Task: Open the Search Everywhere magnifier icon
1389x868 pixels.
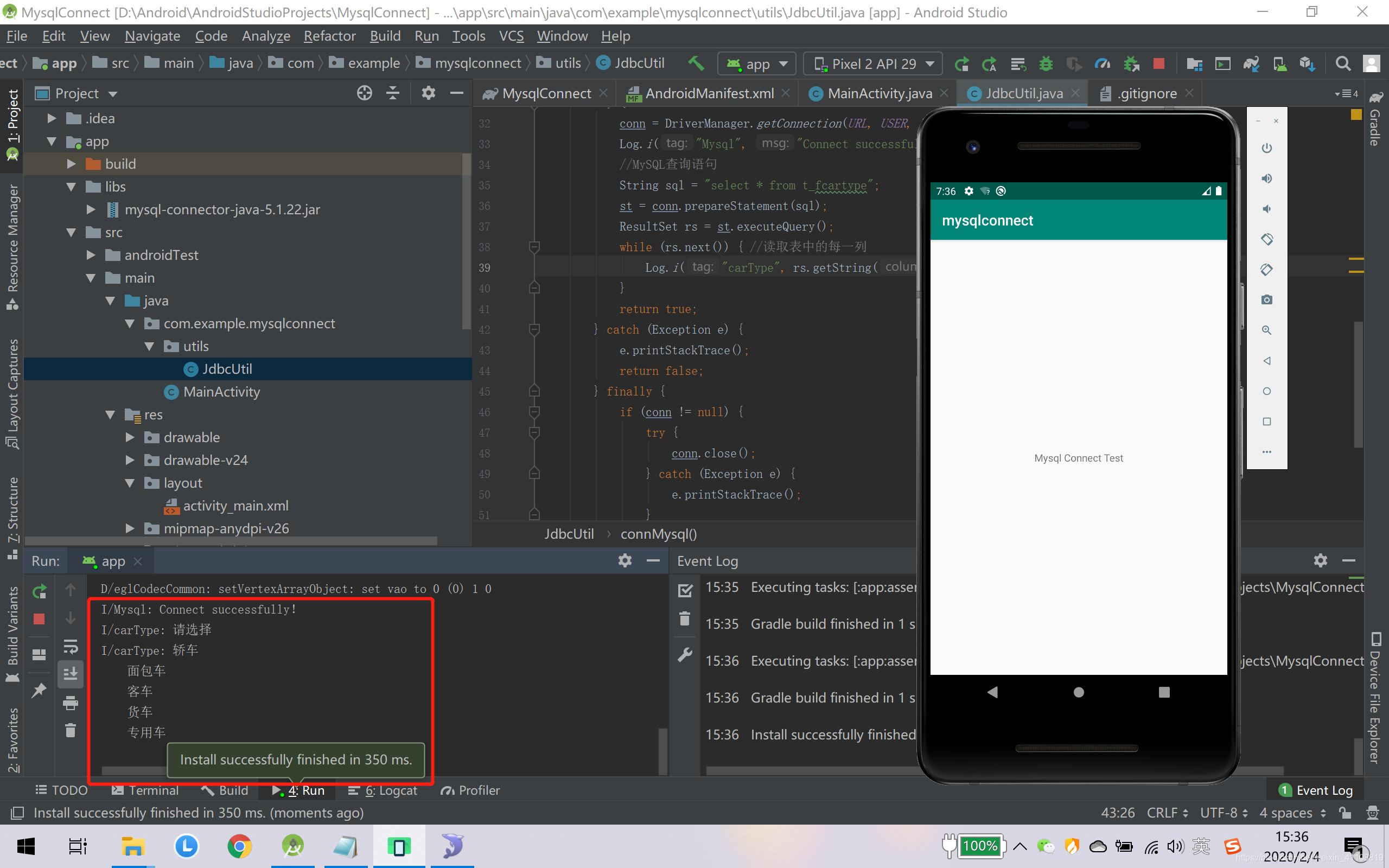Action: click(x=1342, y=63)
